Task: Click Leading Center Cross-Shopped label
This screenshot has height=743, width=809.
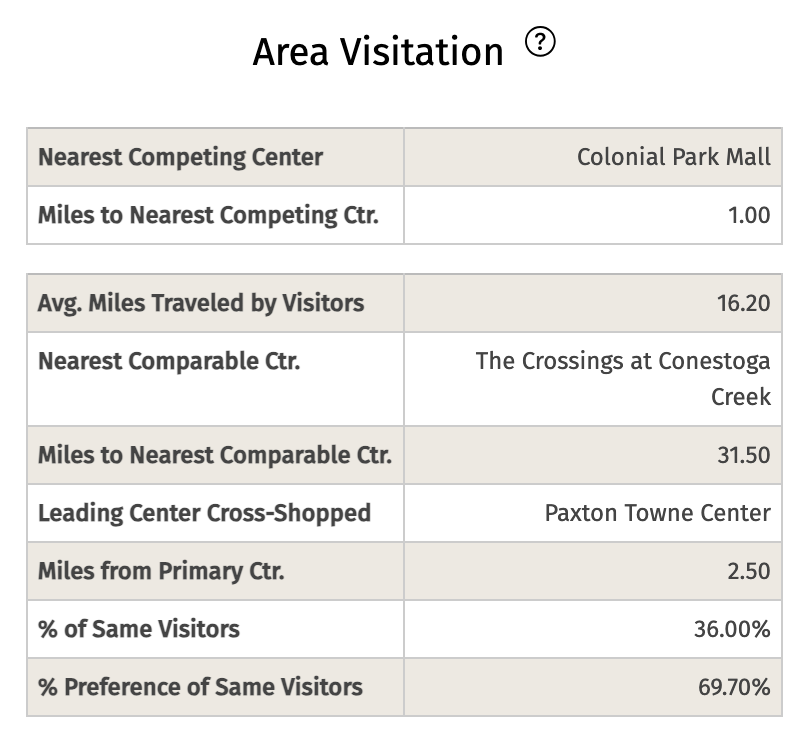Action: pos(204,513)
